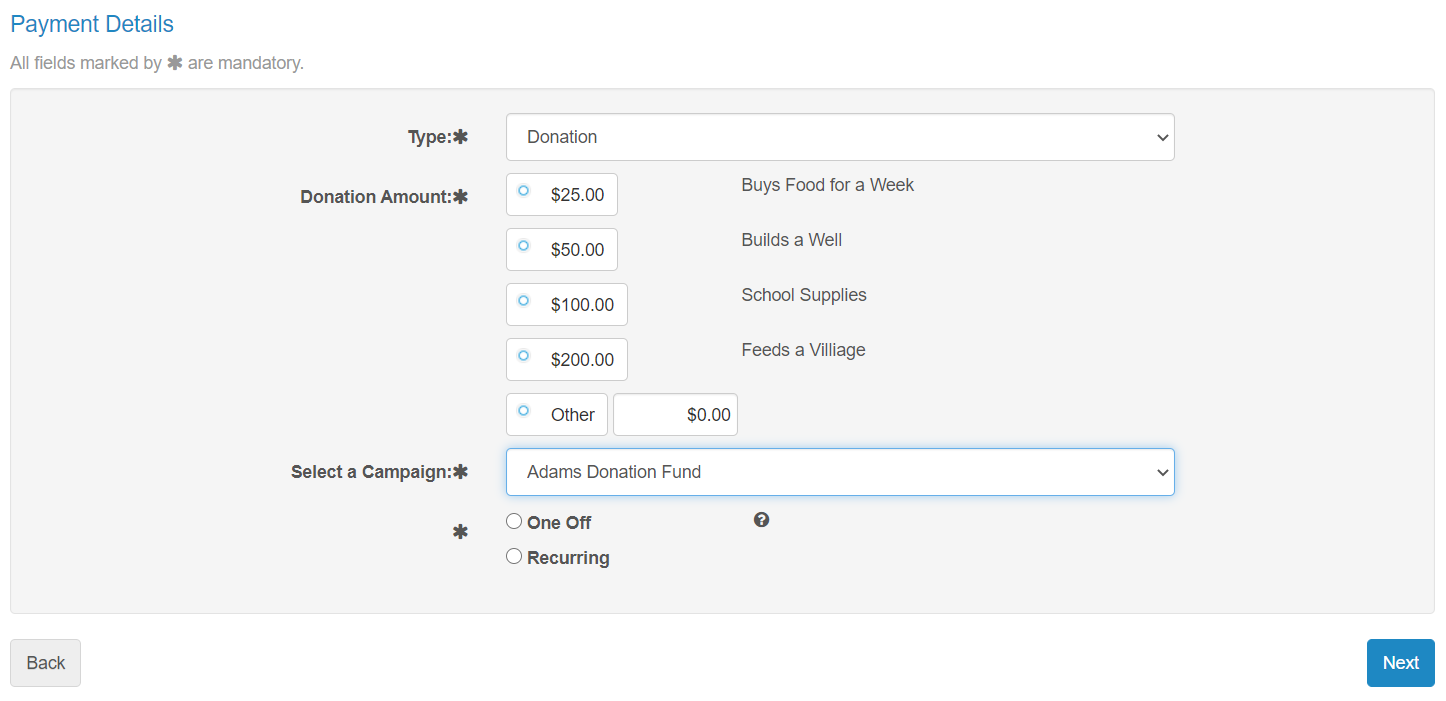
Task: Click the help question mark icon
Action: pyautogui.click(x=761, y=520)
